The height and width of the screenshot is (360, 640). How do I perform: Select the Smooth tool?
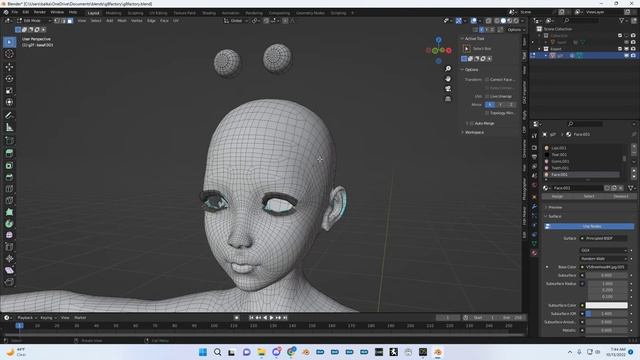pyautogui.click(x=9, y=235)
